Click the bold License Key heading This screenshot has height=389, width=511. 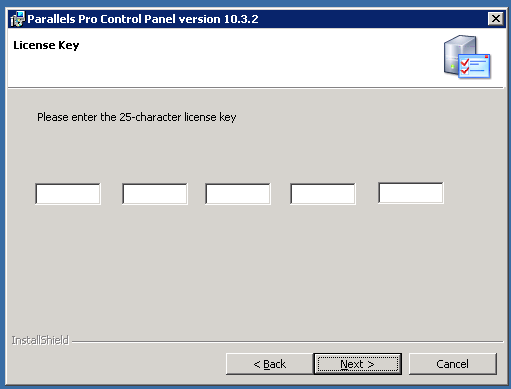coord(46,45)
